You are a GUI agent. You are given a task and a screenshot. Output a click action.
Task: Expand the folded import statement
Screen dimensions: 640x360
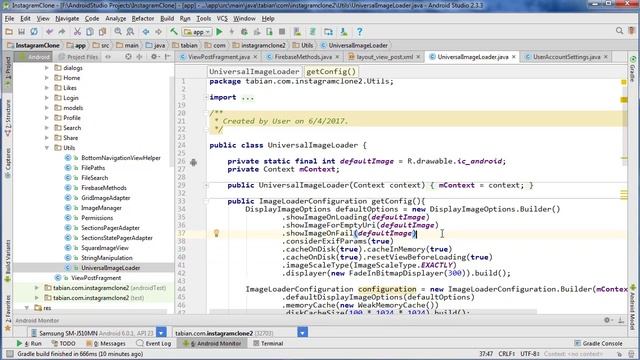tap(206, 97)
